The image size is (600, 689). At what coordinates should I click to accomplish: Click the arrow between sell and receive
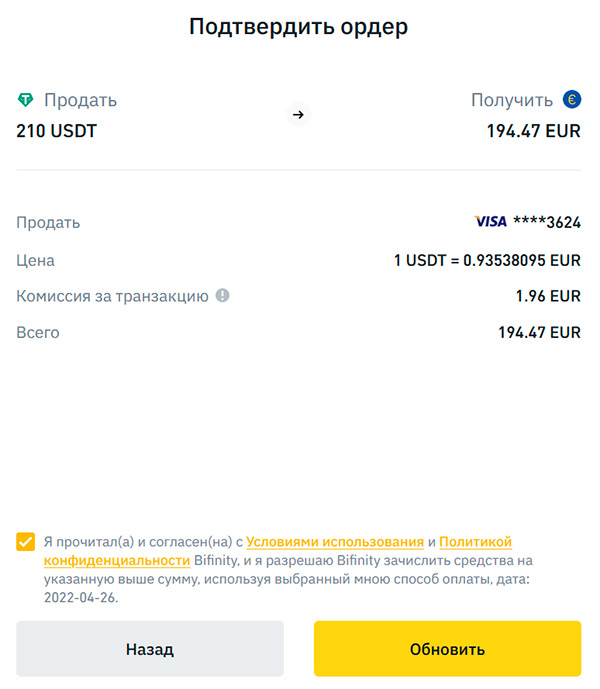(297, 115)
